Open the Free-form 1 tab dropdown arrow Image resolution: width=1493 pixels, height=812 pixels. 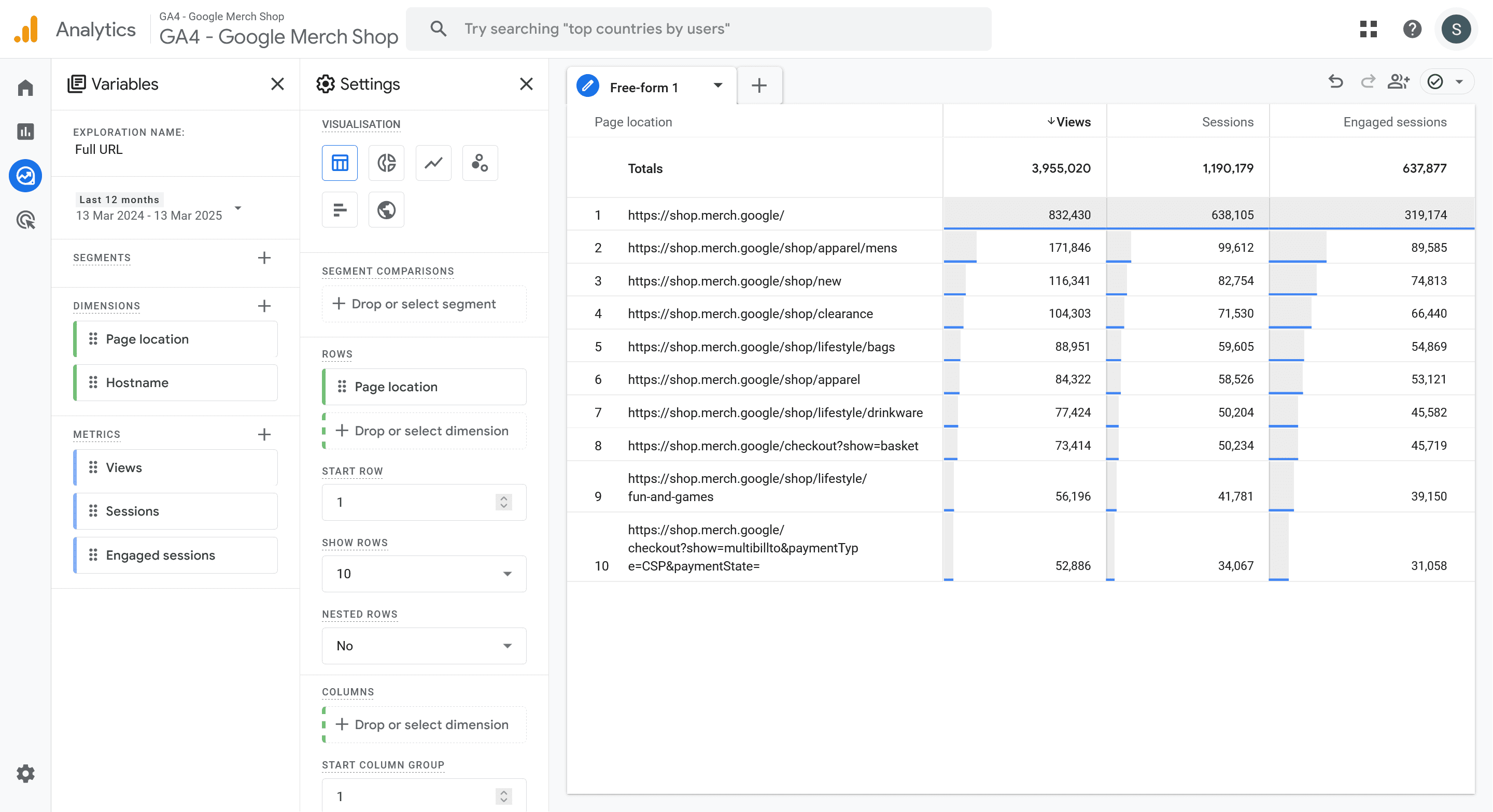[718, 86]
